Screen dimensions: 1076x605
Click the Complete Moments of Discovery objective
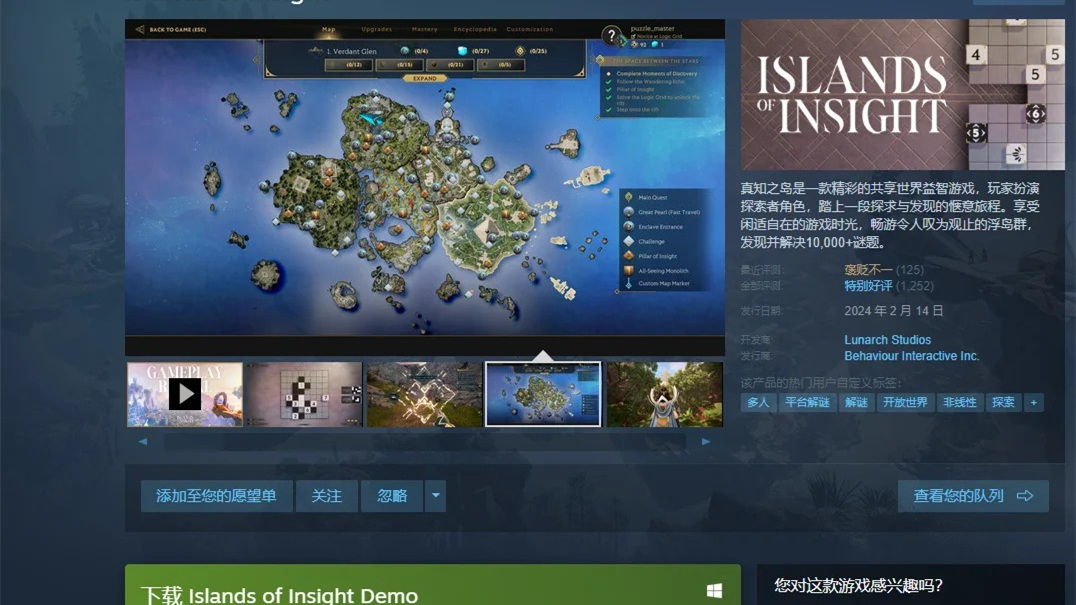click(x=656, y=73)
